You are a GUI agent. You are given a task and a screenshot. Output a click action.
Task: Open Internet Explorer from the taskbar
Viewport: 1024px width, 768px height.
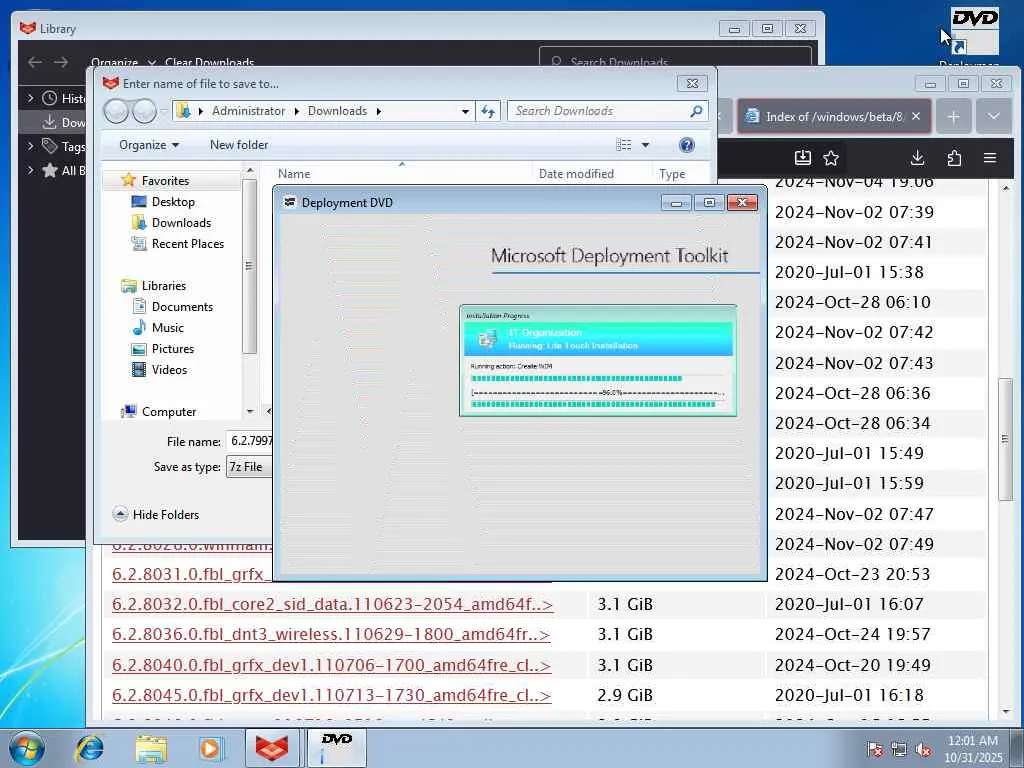89,748
